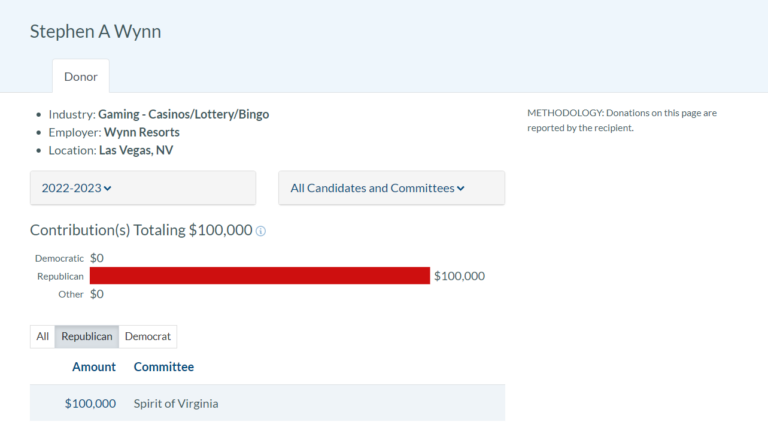The height and width of the screenshot is (443, 768).
Task: Click the chevron arrow next to 2022-2023
Action: (x=108, y=189)
